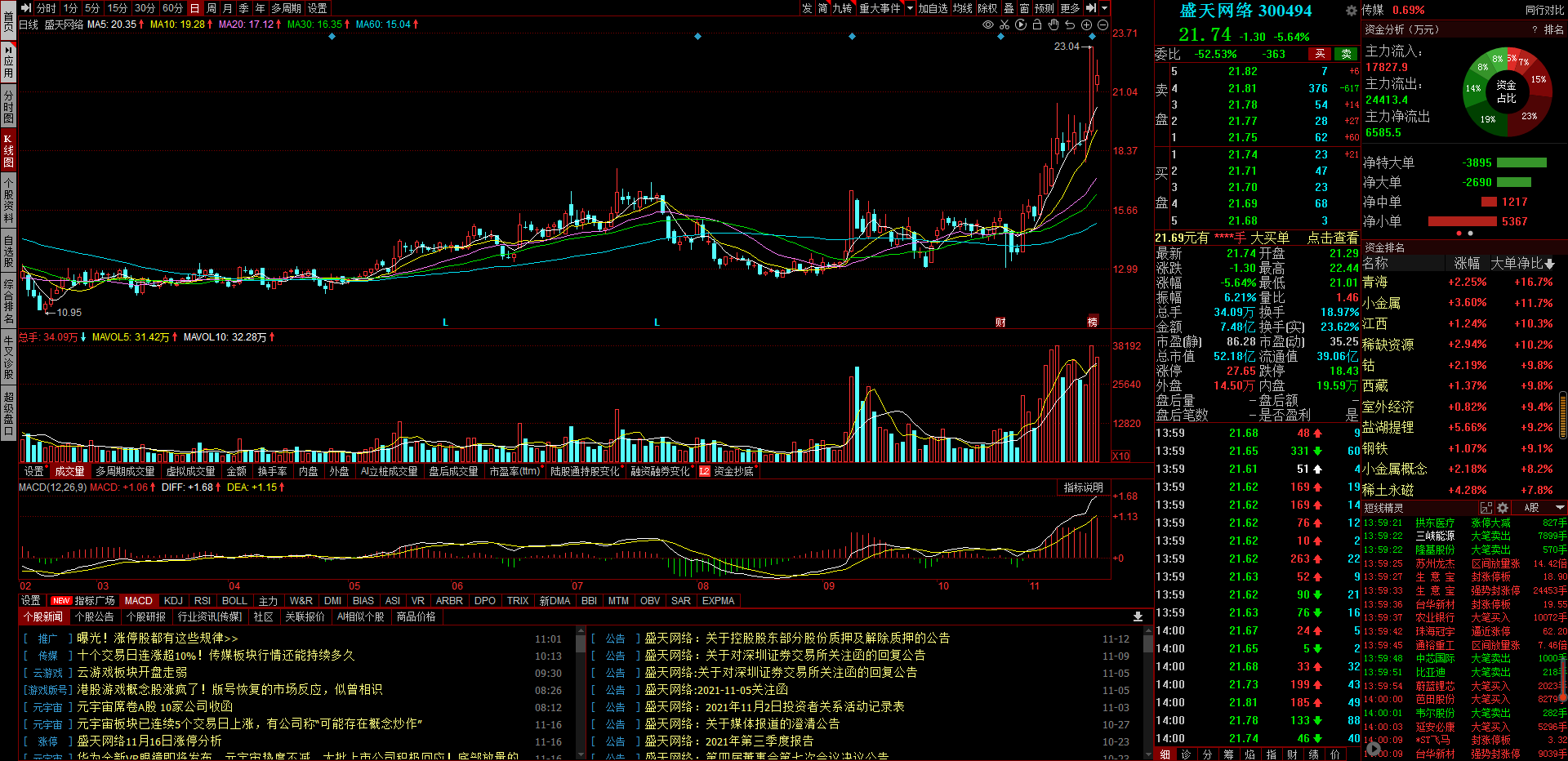This screenshot has width=1568, height=761.
Task: Click the 净特大单 green bar
Action: click(1521, 162)
